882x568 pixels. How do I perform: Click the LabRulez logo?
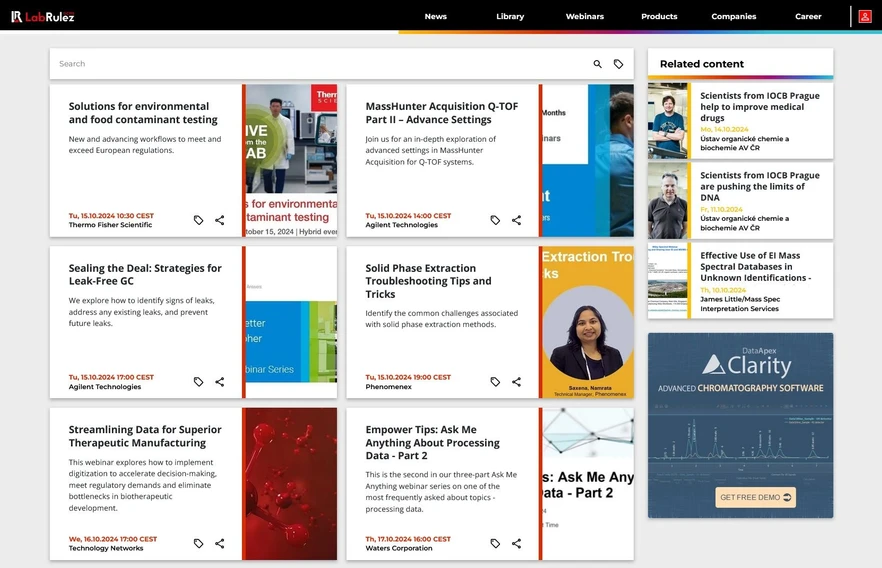[x=43, y=16]
